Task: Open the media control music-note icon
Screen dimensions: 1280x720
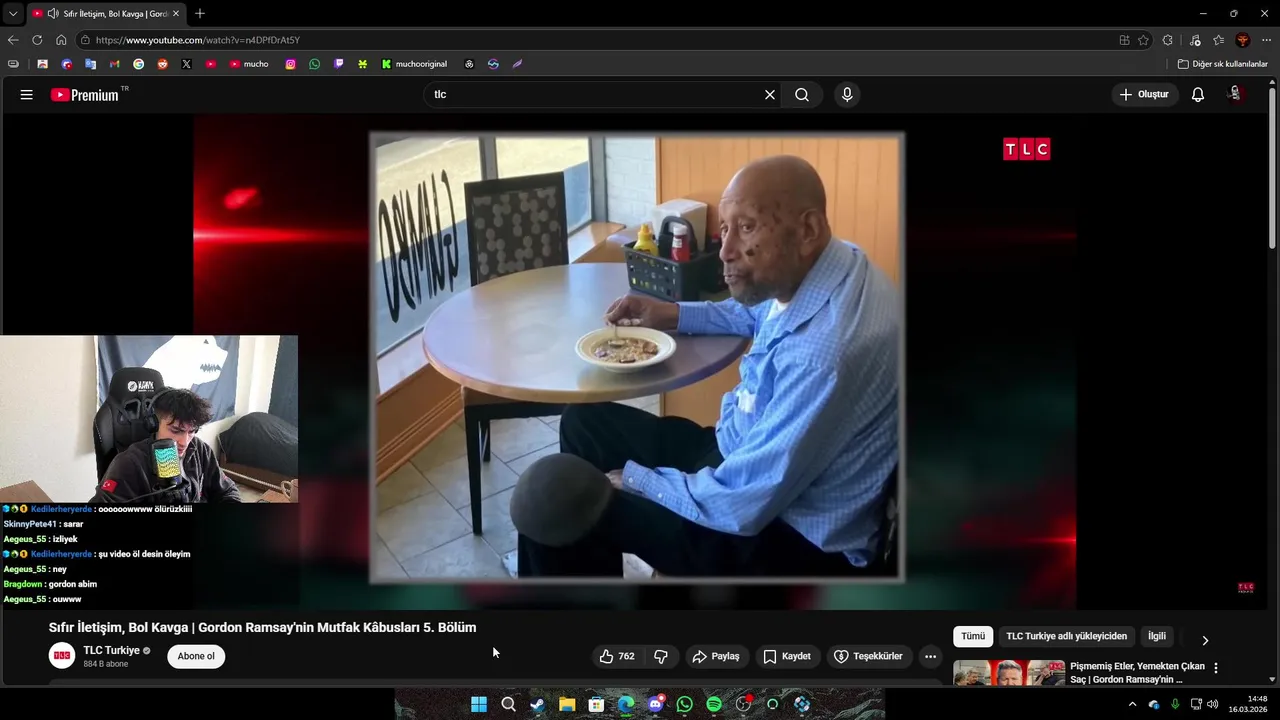Action: (1195, 40)
